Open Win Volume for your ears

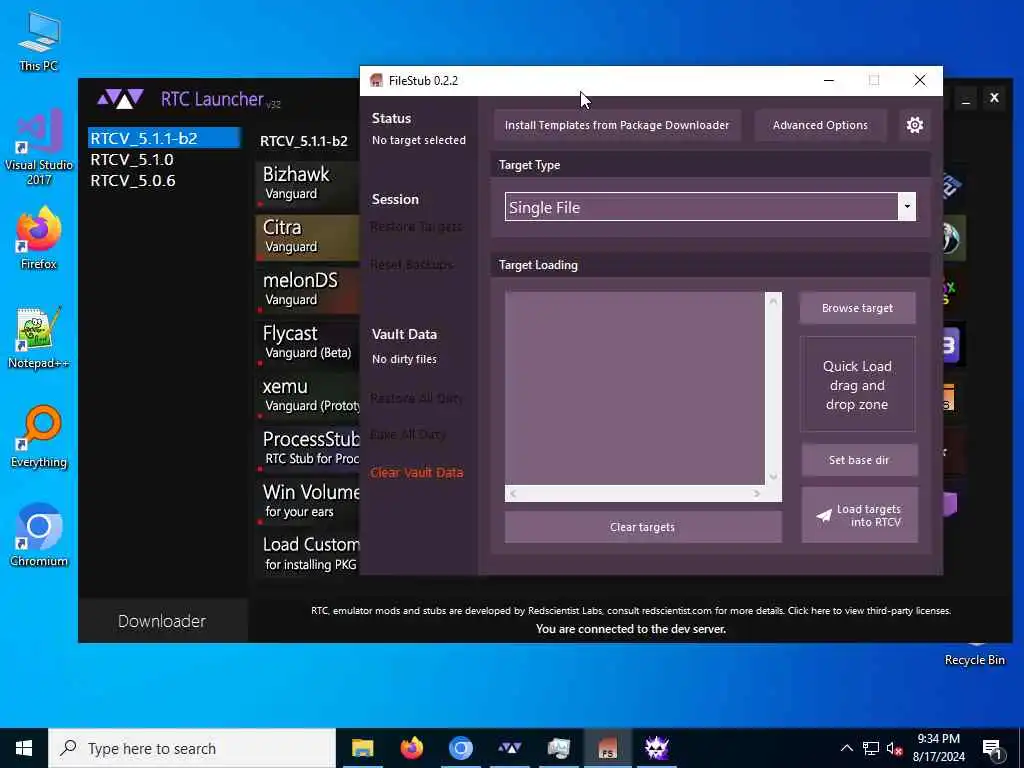[308, 502]
